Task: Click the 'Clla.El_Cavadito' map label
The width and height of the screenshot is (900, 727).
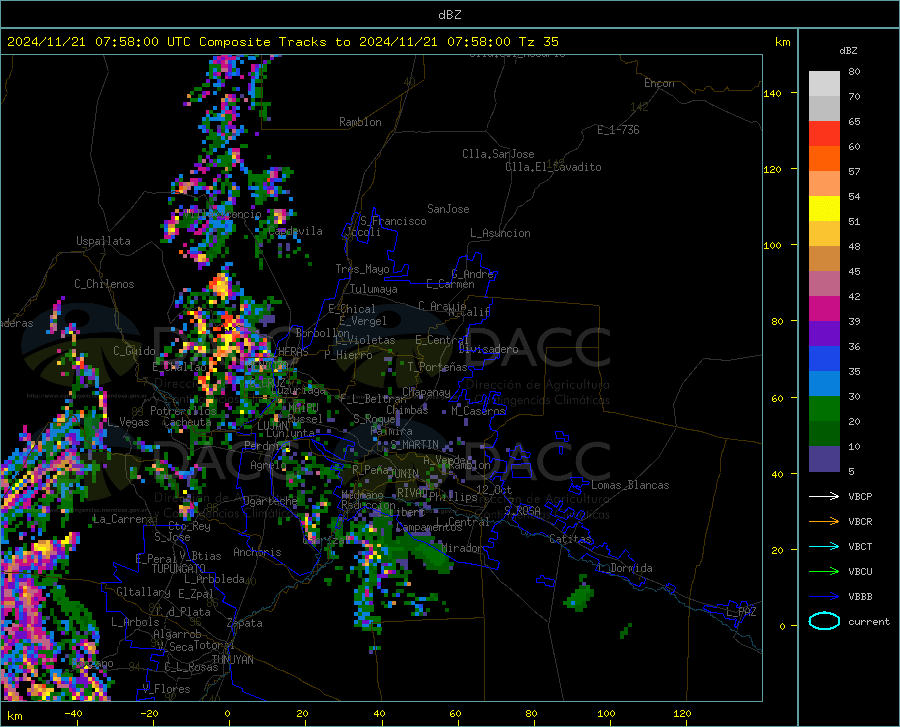Action: pos(553,167)
